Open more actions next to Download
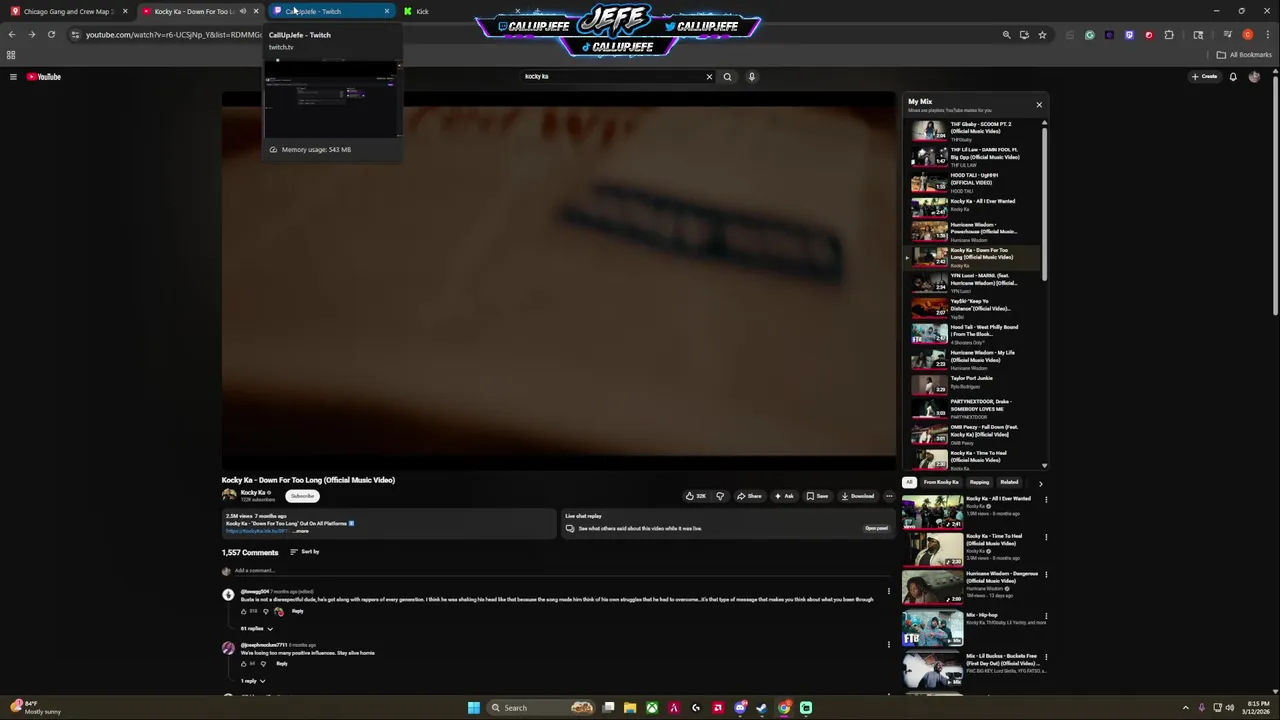 [889, 496]
